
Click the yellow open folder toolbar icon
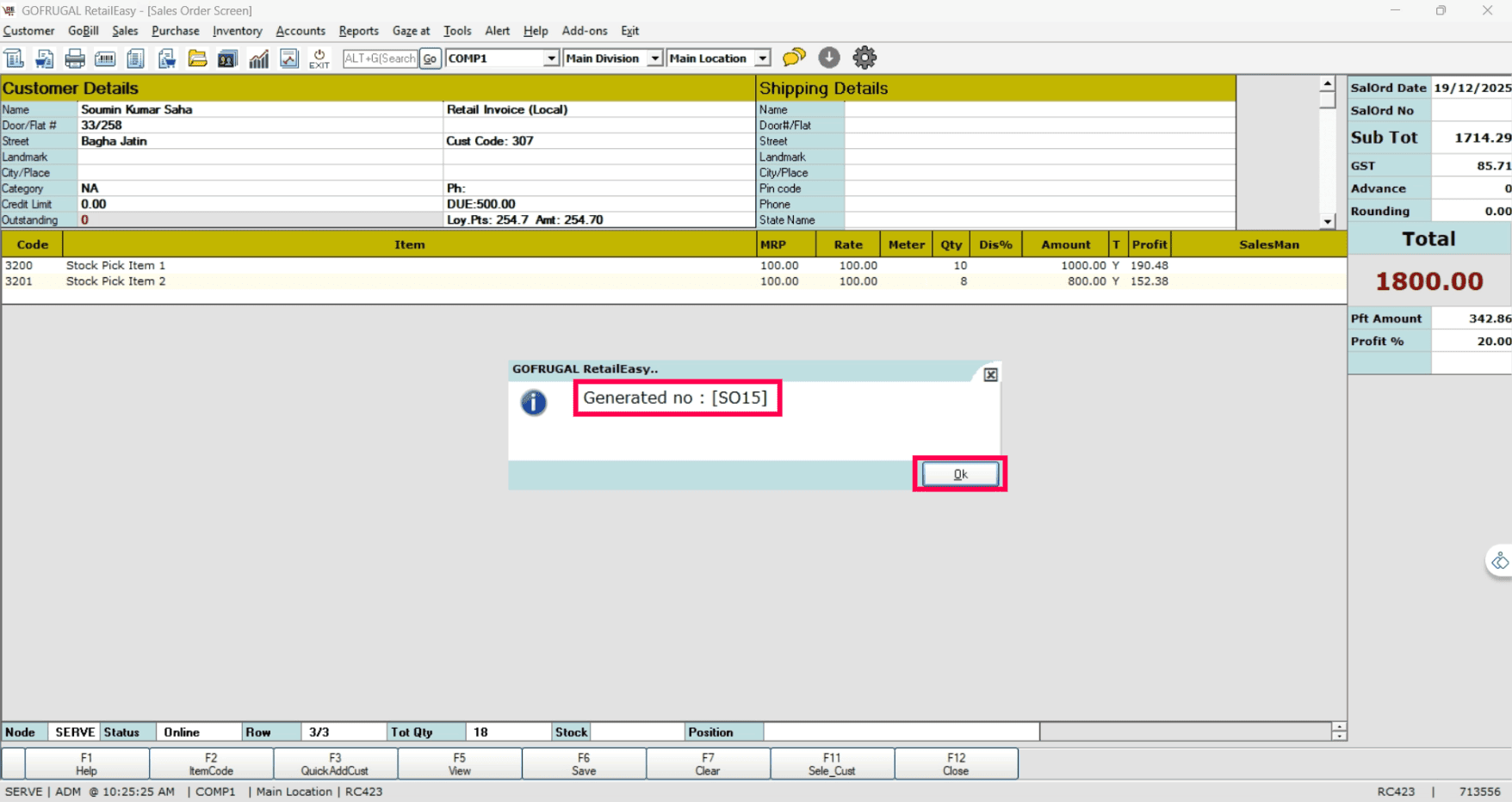pyautogui.click(x=197, y=59)
